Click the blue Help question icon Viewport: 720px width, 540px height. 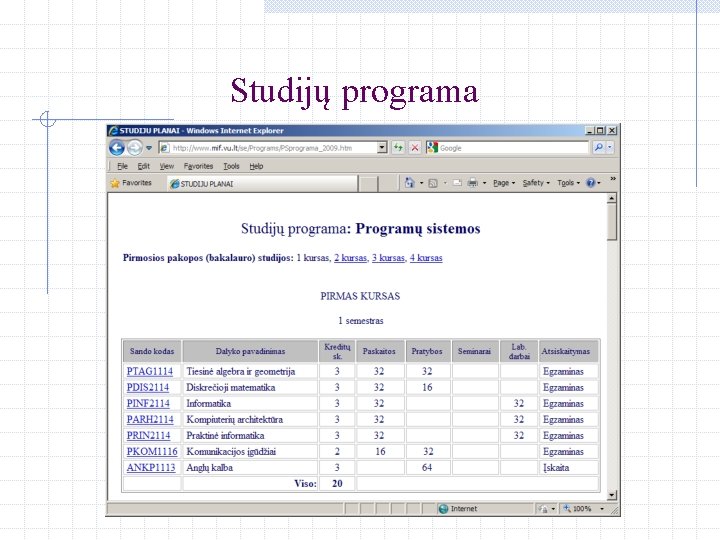click(x=591, y=183)
